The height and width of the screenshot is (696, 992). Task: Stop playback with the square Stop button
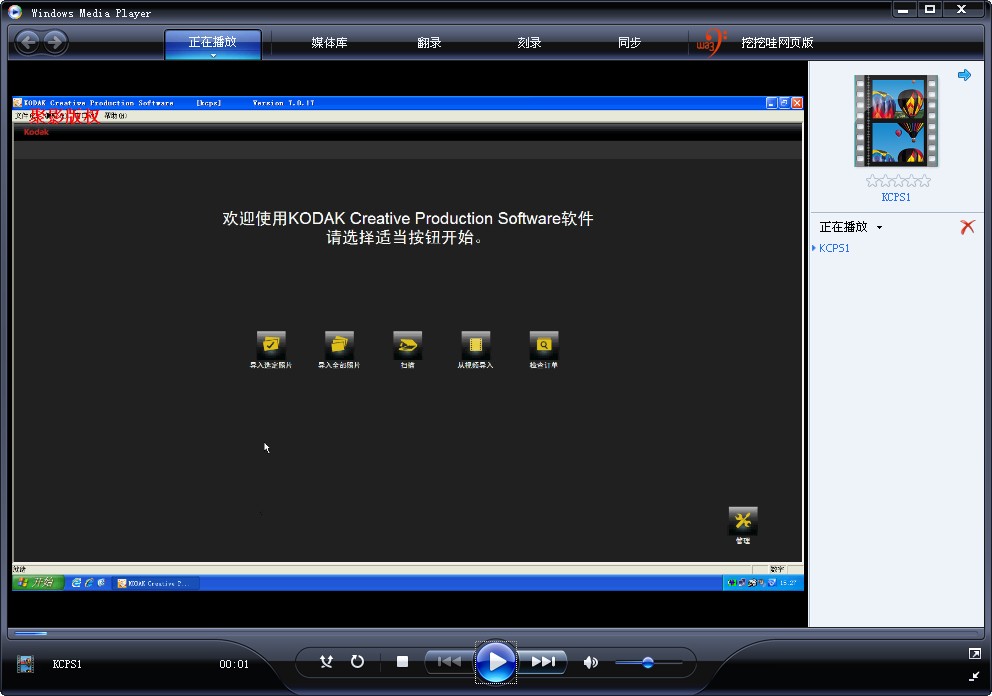(x=402, y=662)
